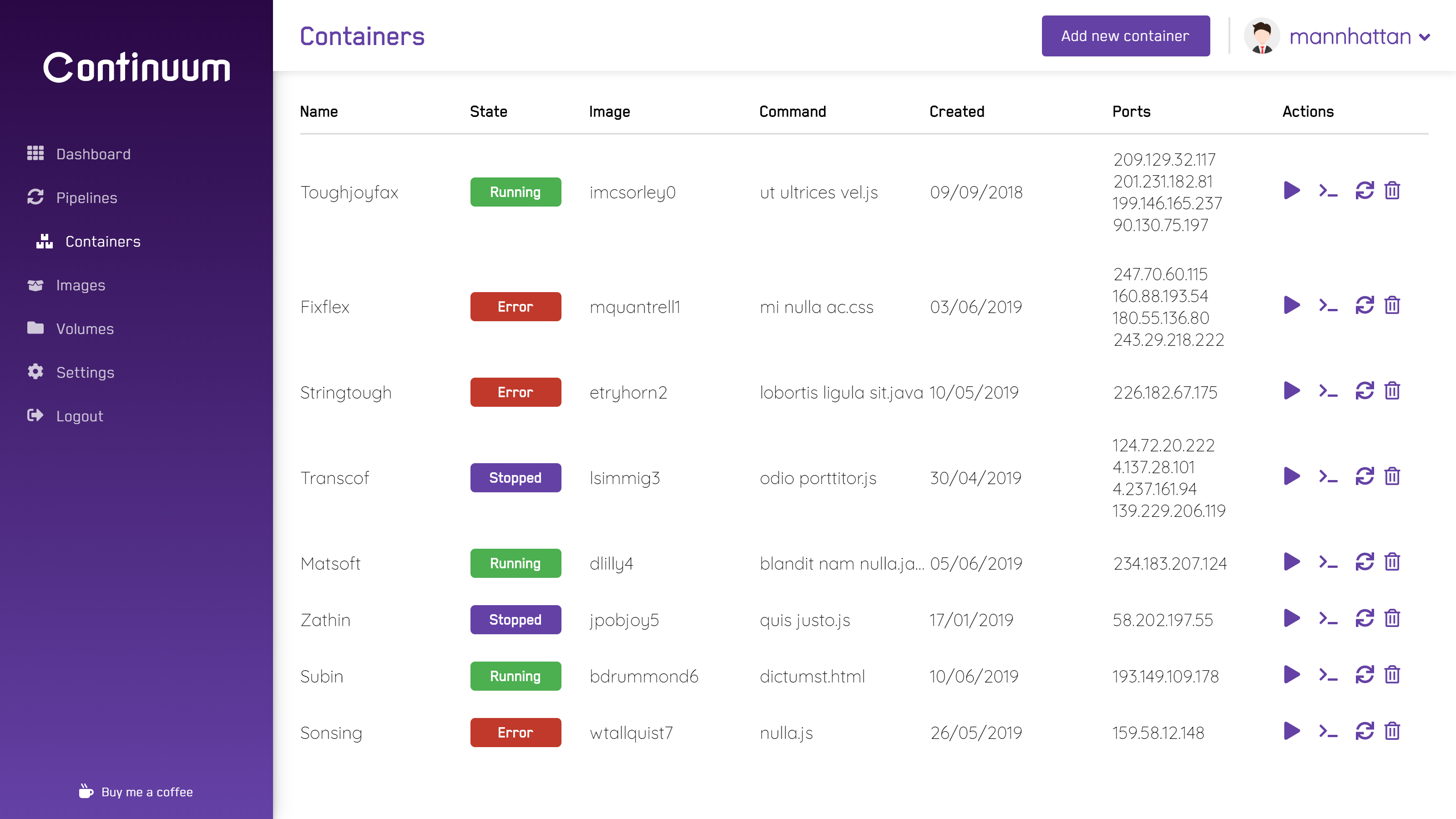Screen dimensions: 1456x819
Task: Restart the Zathin container
Action: (x=1364, y=618)
